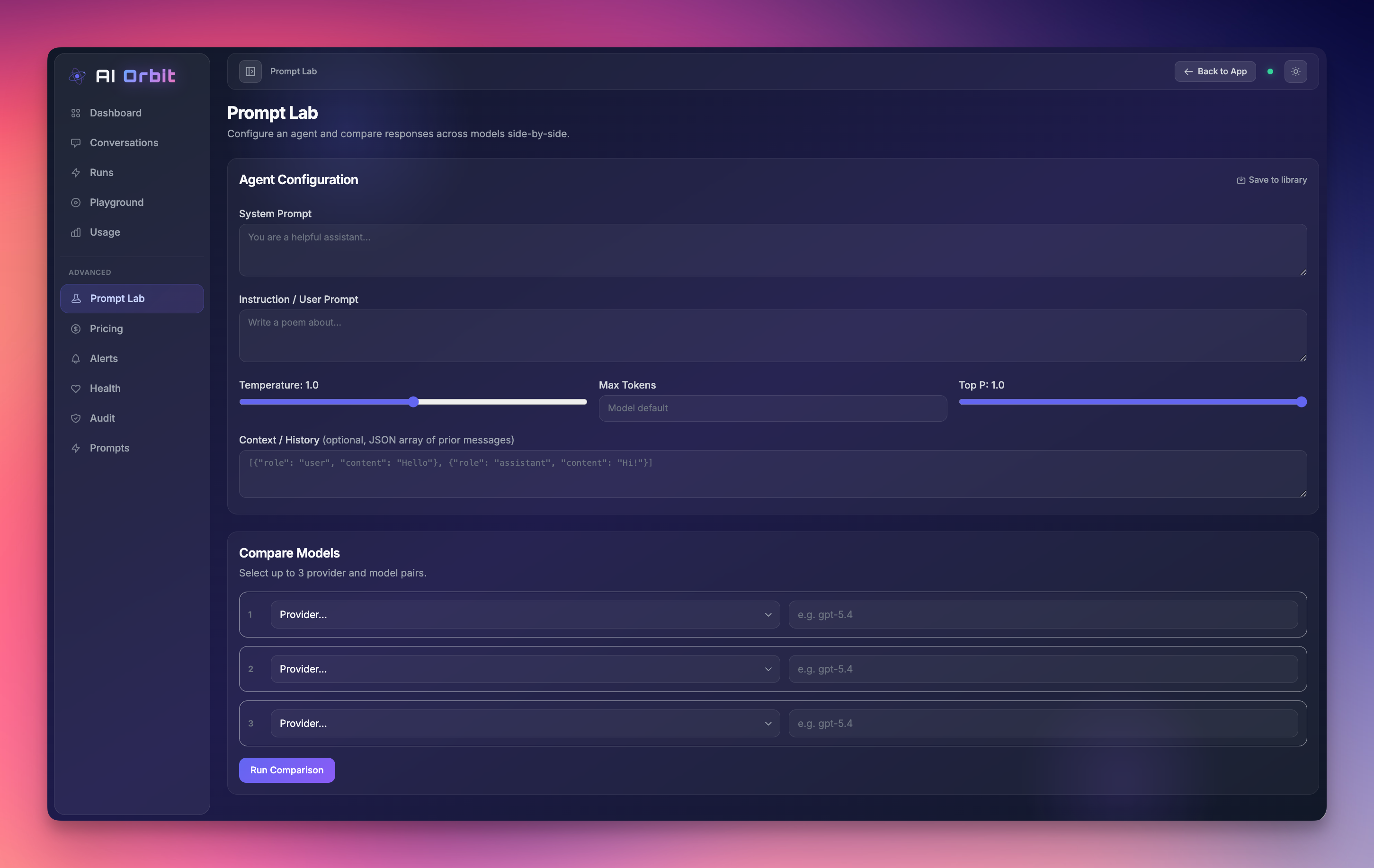The height and width of the screenshot is (868, 1374).
Task: Click the Context / History resize grip
Action: pos(1303,494)
